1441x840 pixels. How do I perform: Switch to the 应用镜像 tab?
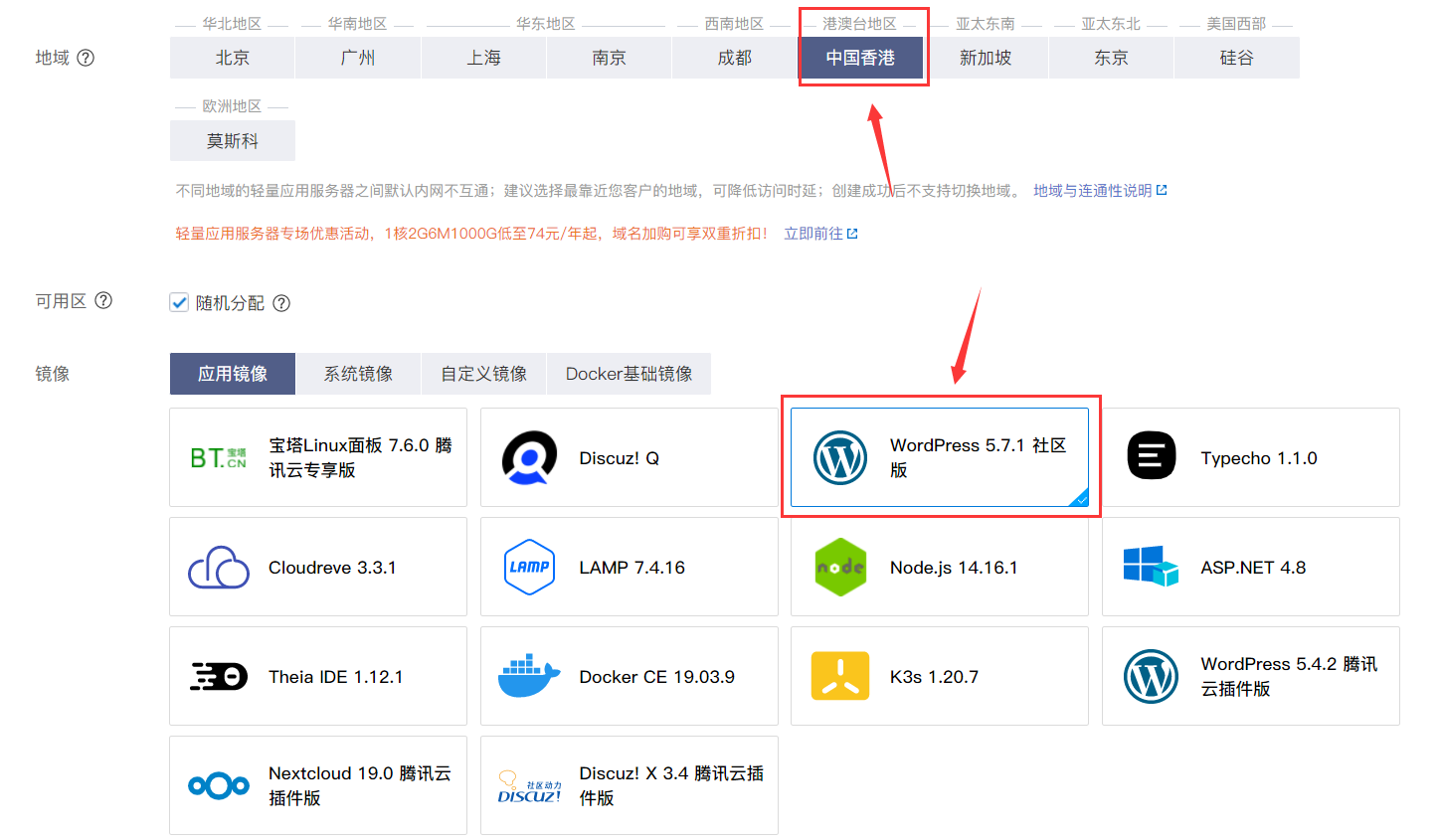(x=233, y=374)
